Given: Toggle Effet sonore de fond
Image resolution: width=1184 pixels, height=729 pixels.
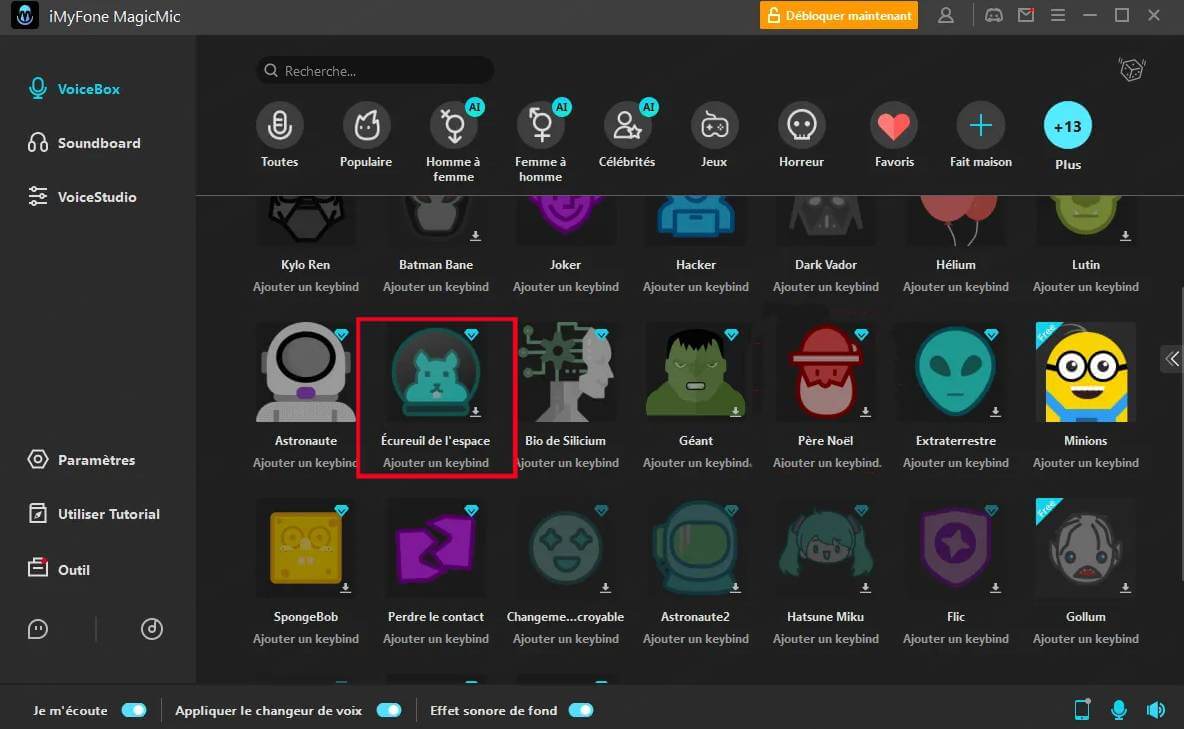Looking at the screenshot, I should (581, 710).
